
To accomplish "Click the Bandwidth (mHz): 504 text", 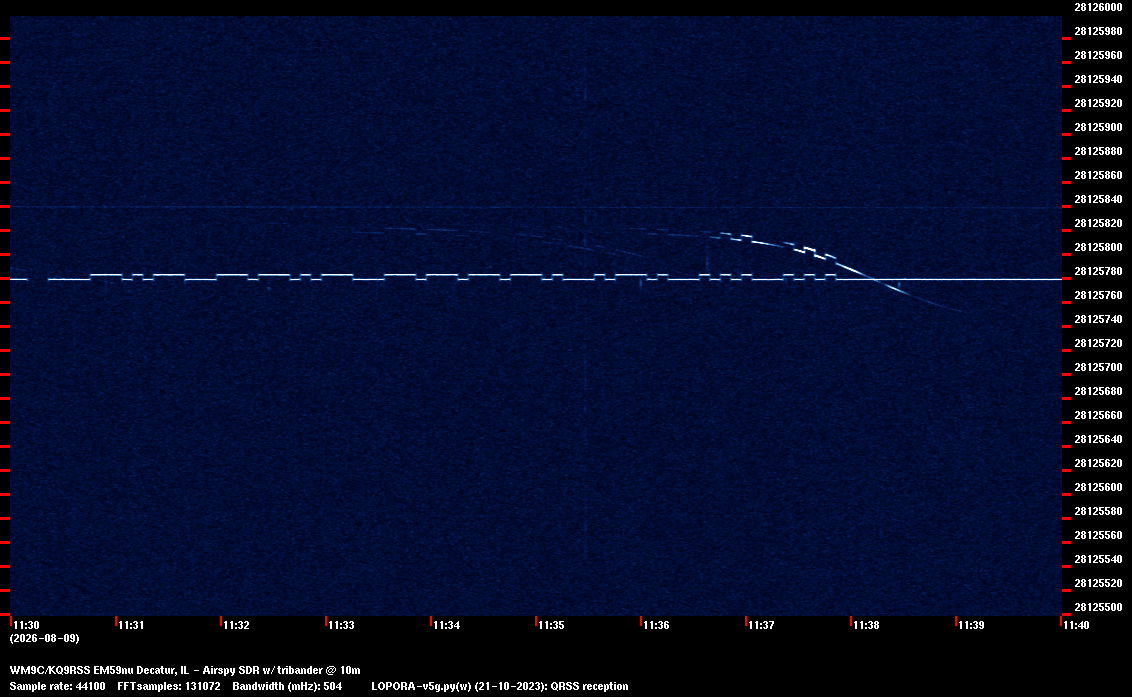I will pos(287,686).
